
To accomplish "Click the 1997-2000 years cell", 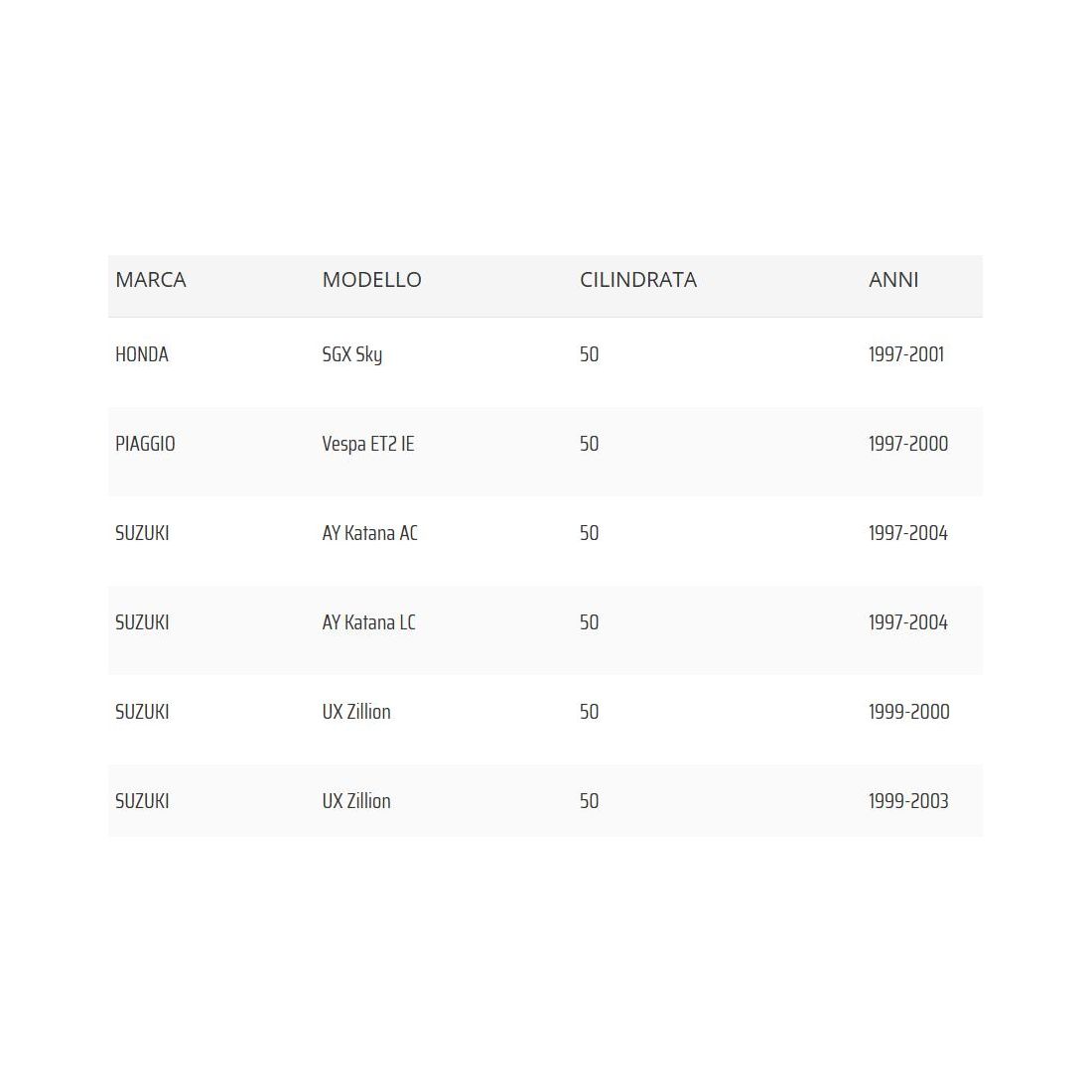I will tap(908, 444).
